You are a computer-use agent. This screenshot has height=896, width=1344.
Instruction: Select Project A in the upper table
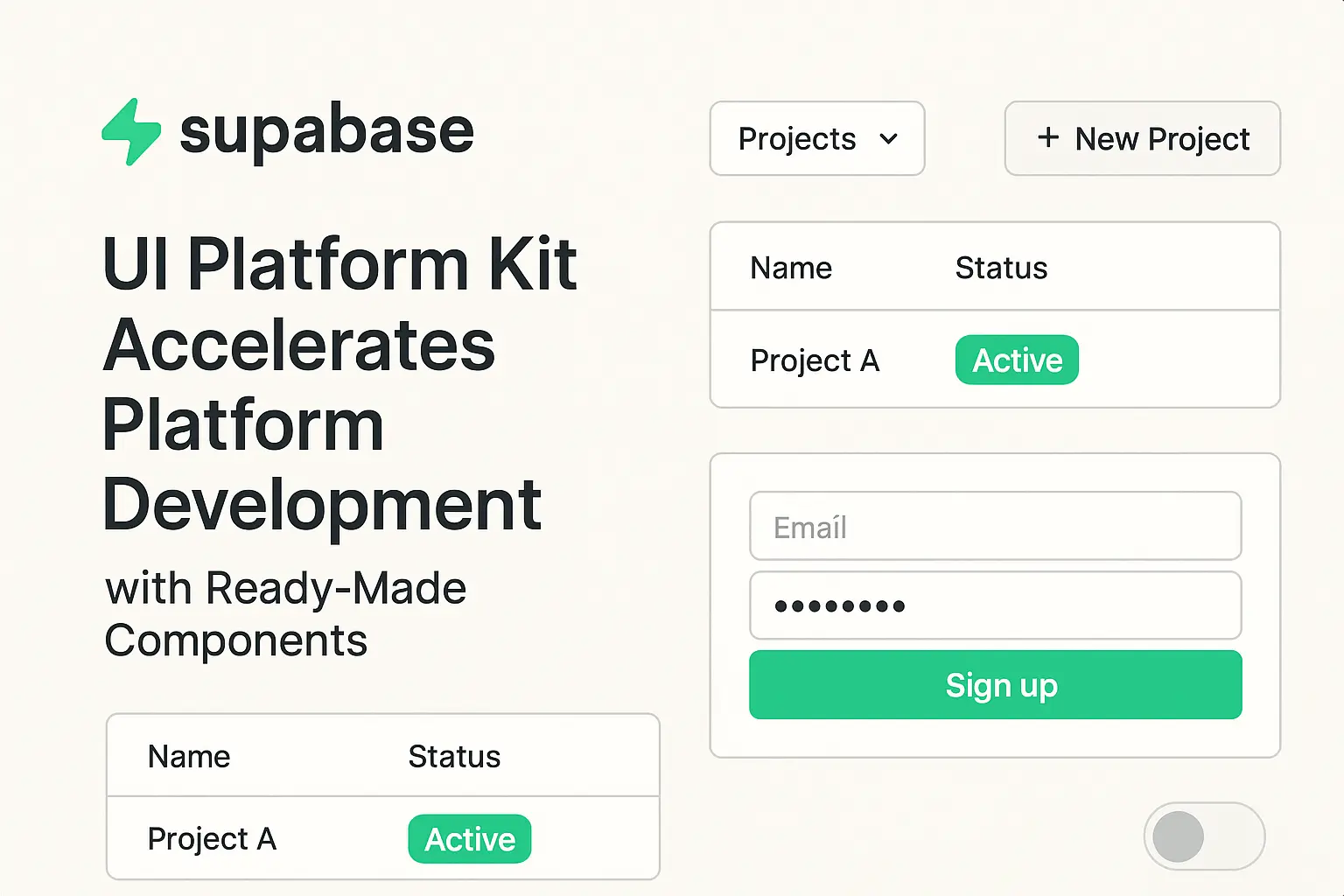tap(815, 360)
